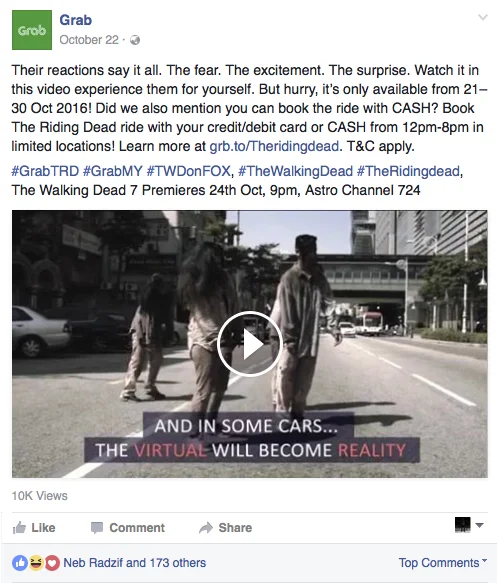Expand the post-as profile selector dropdown
The width and height of the screenshot is (497, 583).
tap(469, 525)
